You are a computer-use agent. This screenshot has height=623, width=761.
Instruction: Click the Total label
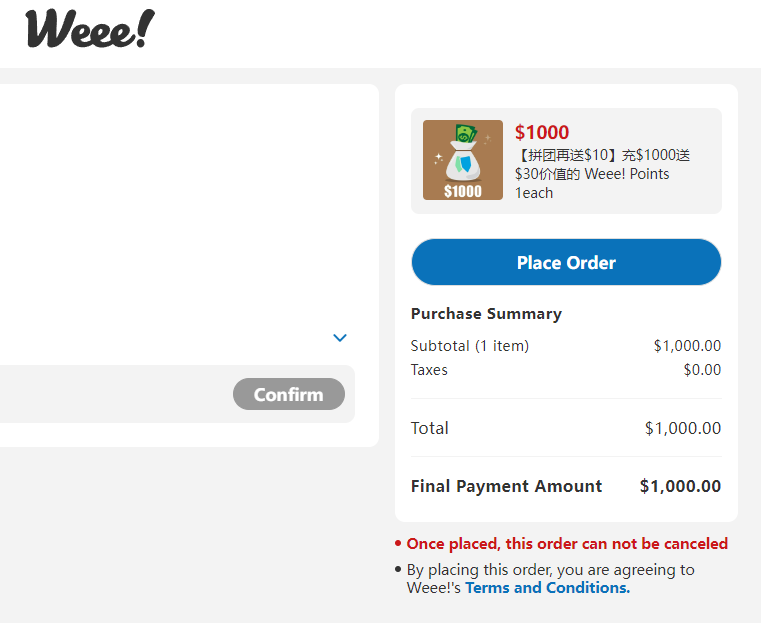point(430,428)
